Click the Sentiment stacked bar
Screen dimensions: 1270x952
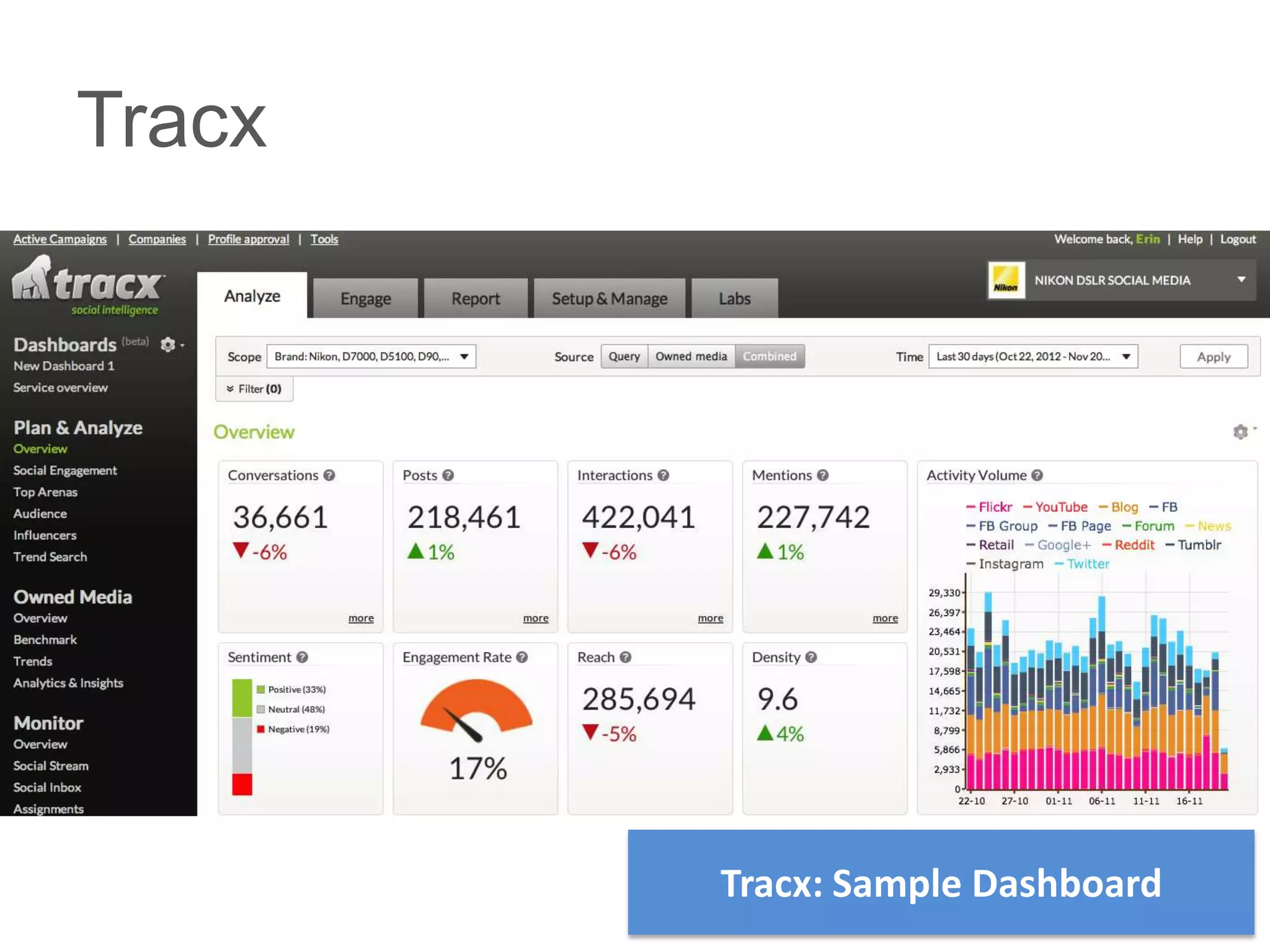click(242, 737)
